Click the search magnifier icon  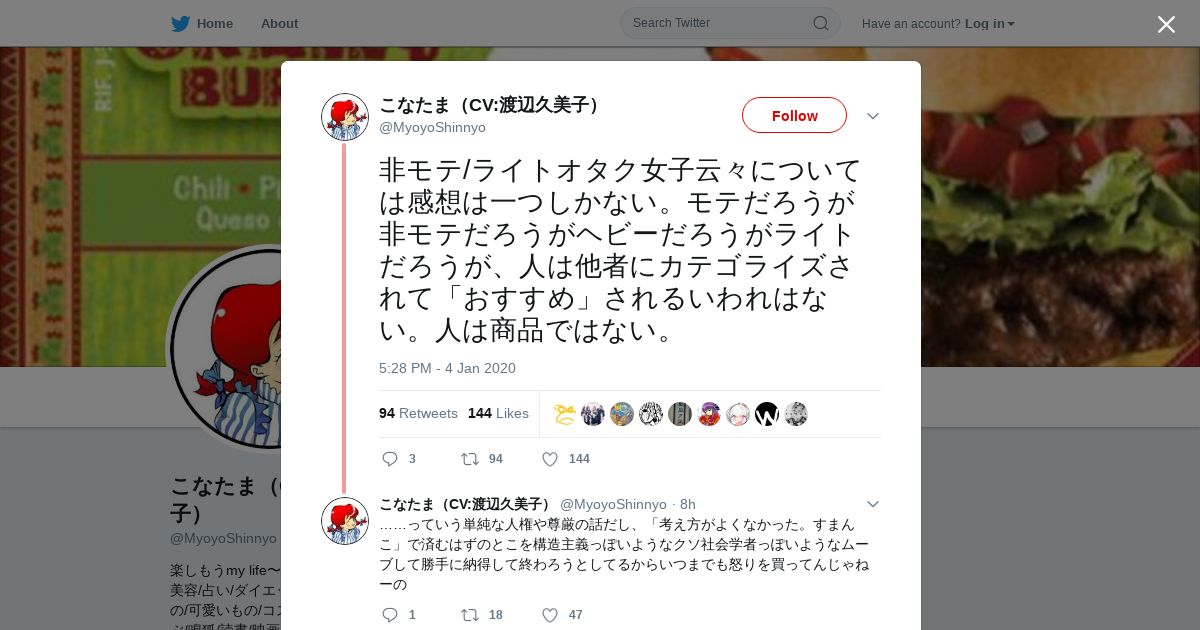point(820,23)
